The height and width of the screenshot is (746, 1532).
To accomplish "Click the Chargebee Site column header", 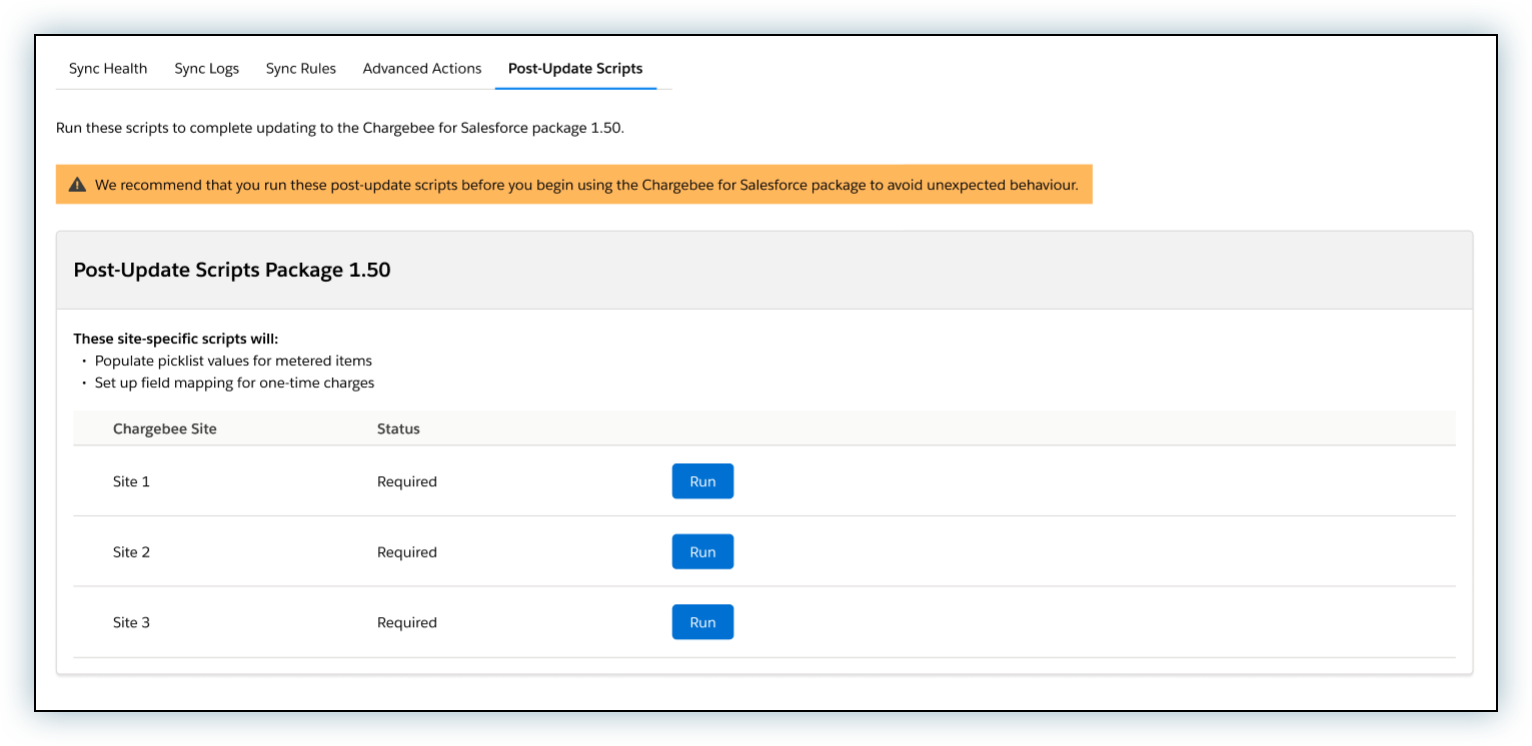I will click(x=164, y=429).
